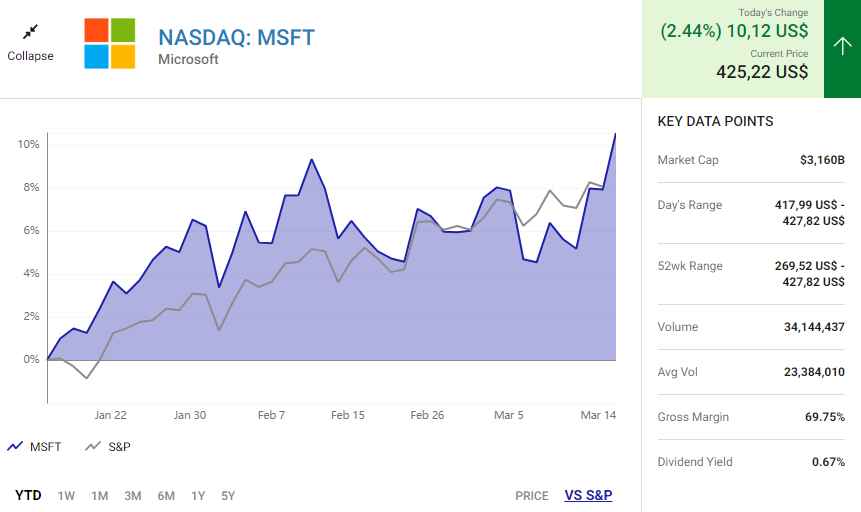Toggle the MSFT series in chart legend

(35, 447)
